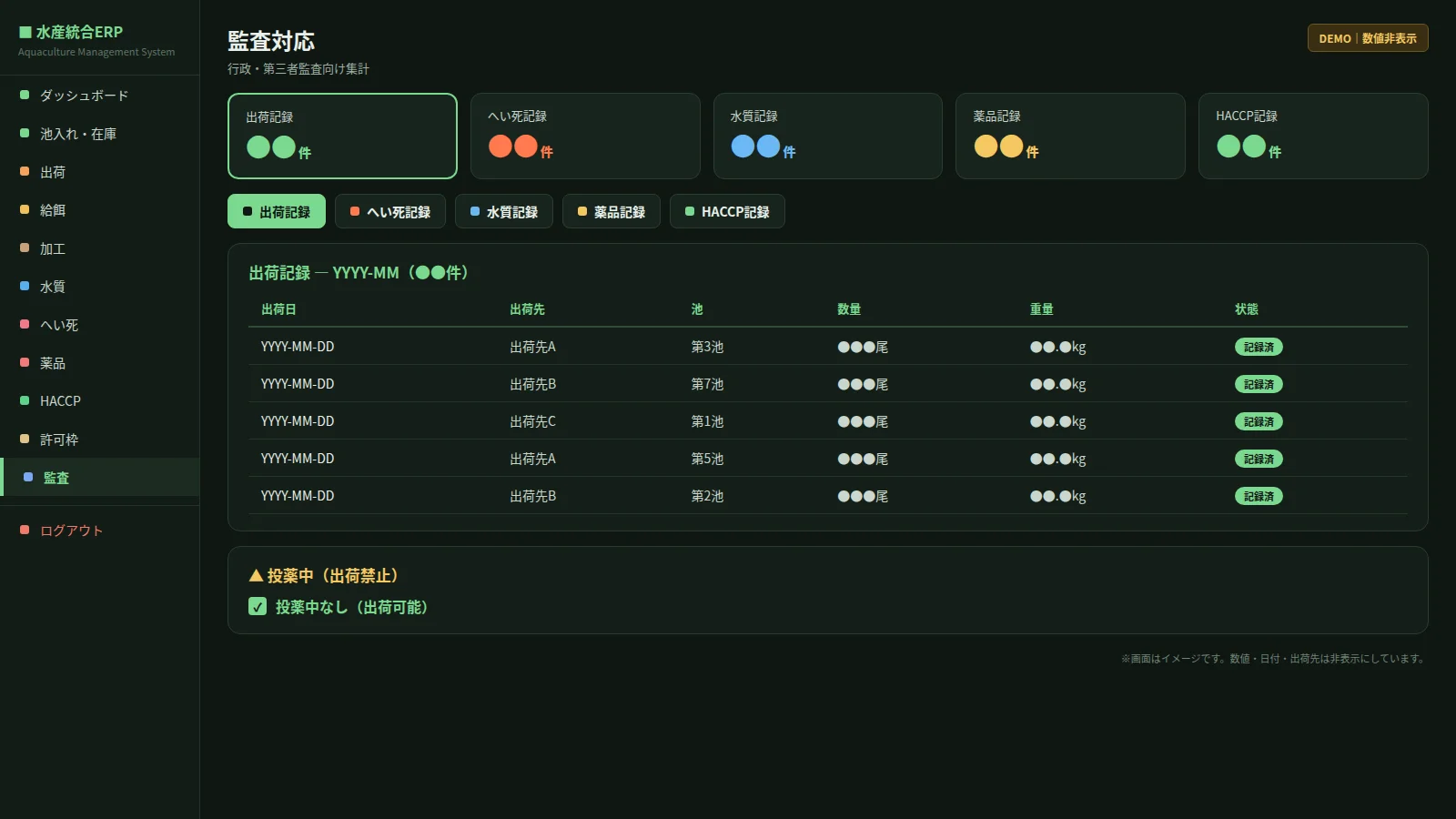
Task: Toggle the DEMO 数値非表示 button
Action: pos(1368,38)
